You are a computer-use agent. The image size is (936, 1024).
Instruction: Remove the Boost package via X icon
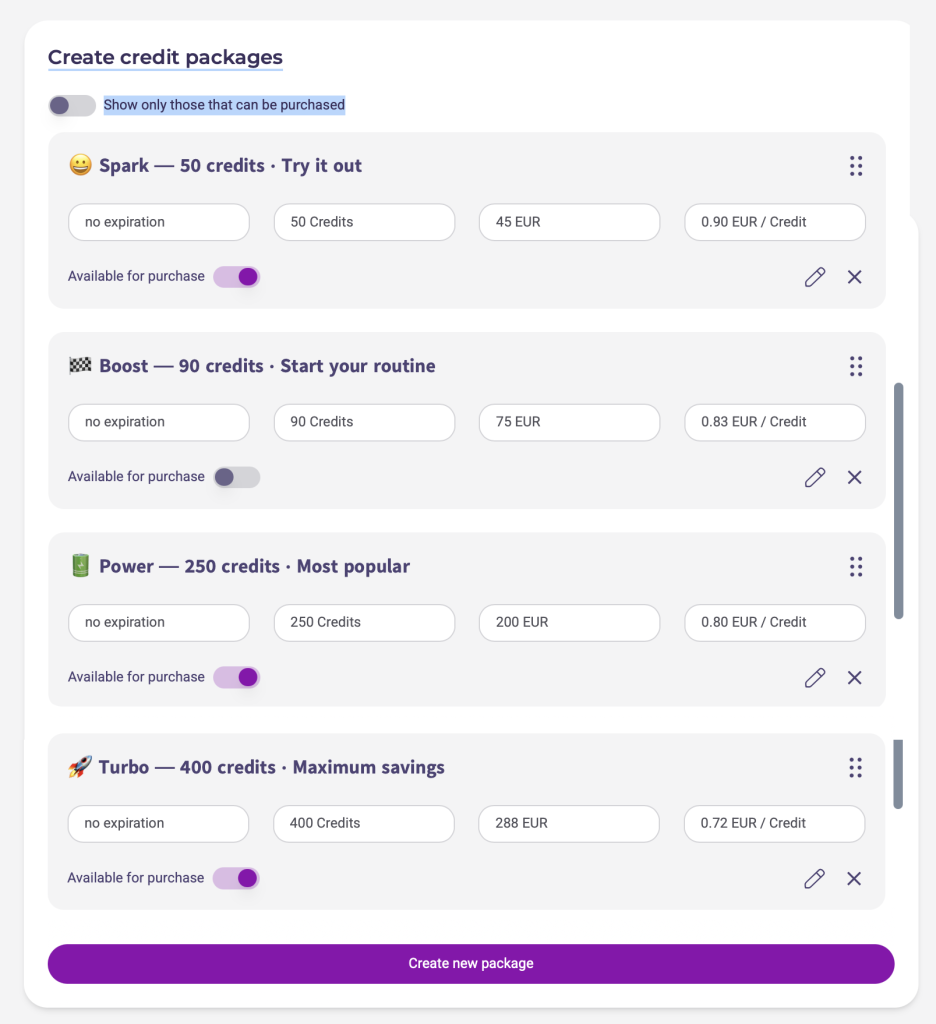[855, 477]
